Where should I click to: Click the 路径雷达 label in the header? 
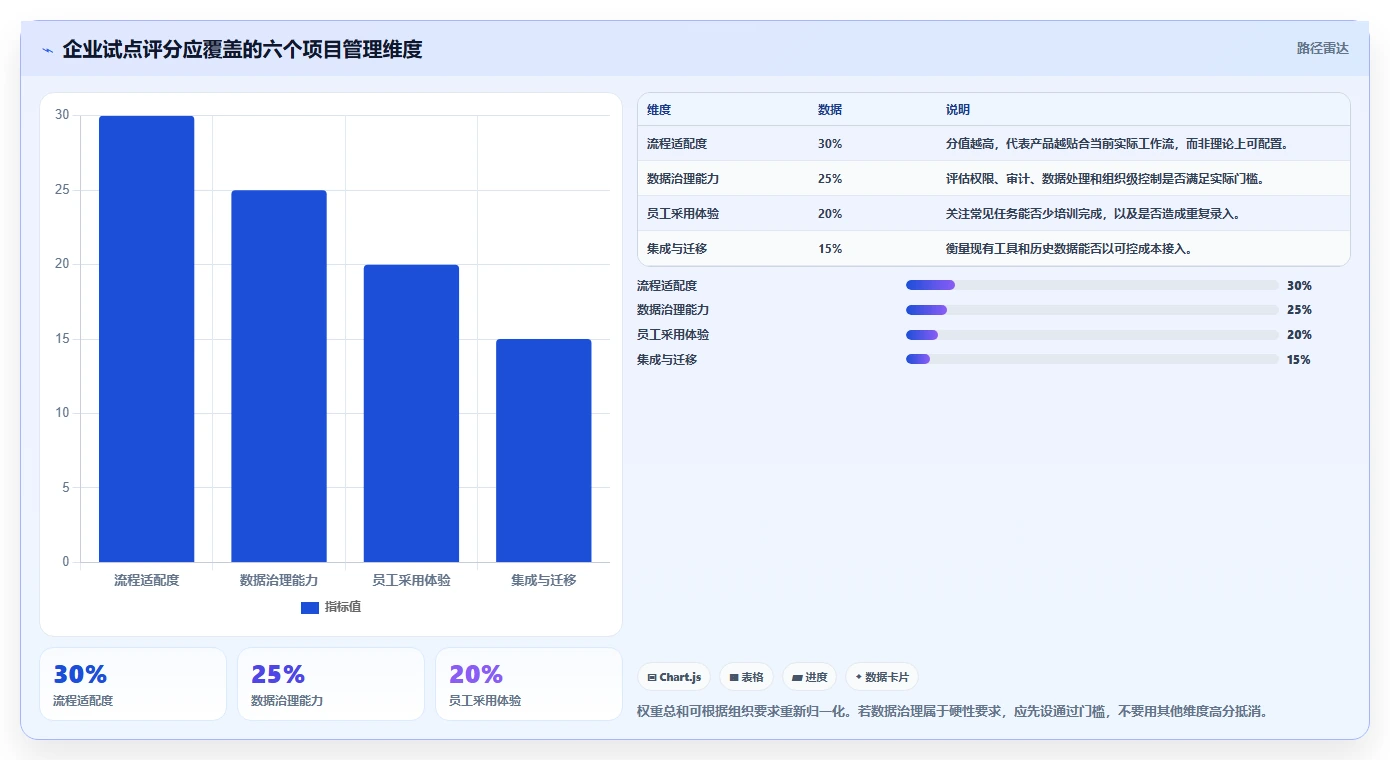(x=1323, y=48)
